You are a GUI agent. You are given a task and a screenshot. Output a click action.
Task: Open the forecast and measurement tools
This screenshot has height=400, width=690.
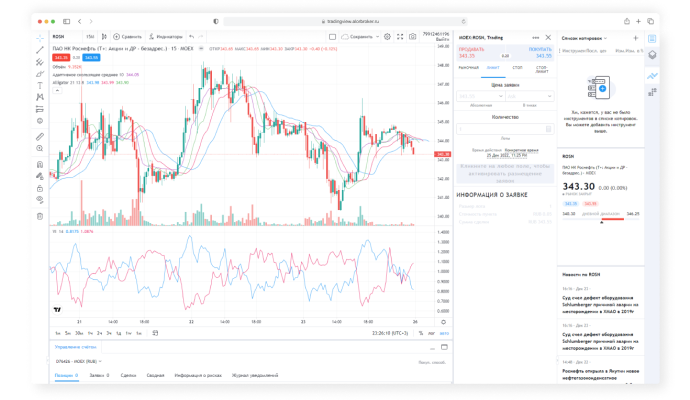40,109
